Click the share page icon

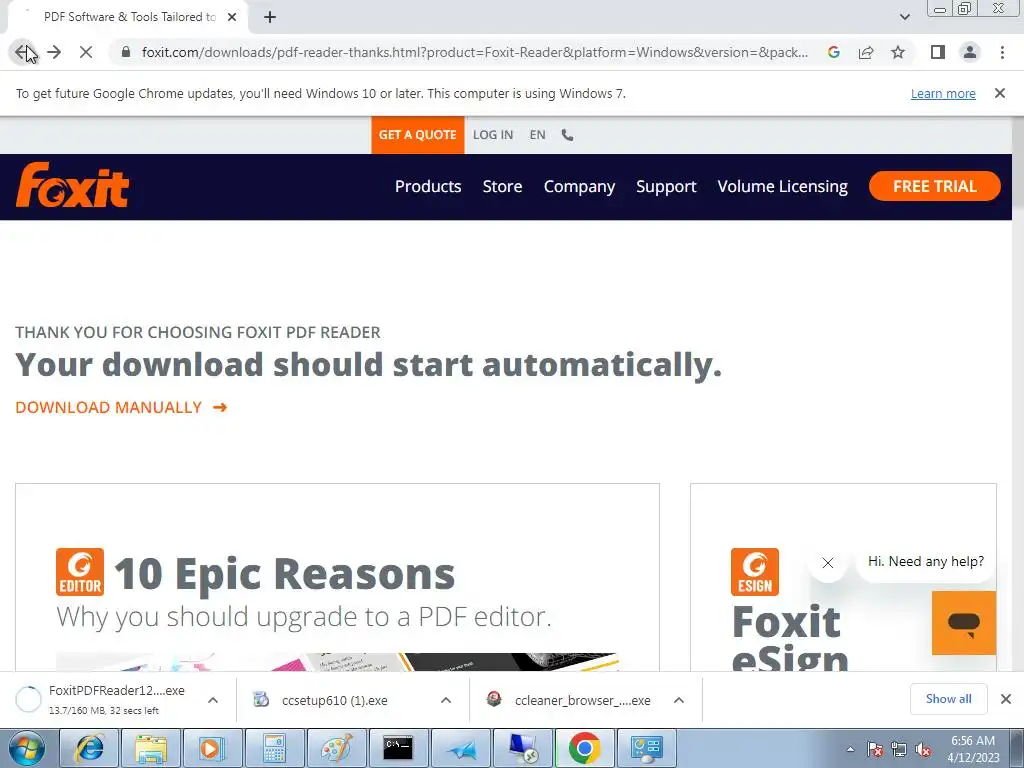pos(866,52)
